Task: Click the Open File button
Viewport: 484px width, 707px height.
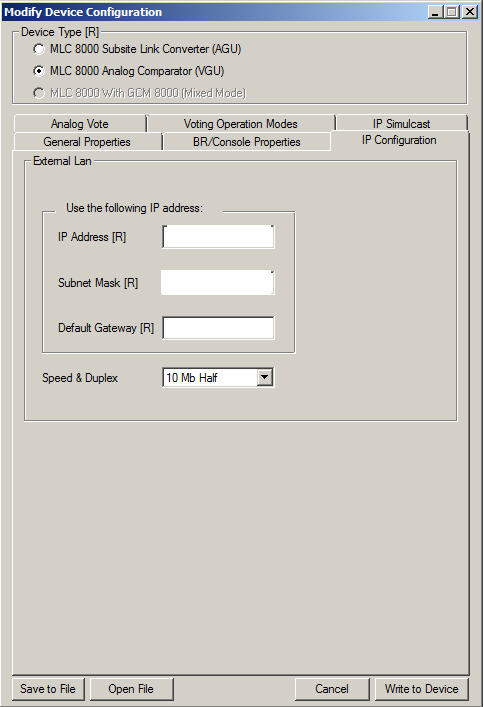Action: (x=131, y=689)
